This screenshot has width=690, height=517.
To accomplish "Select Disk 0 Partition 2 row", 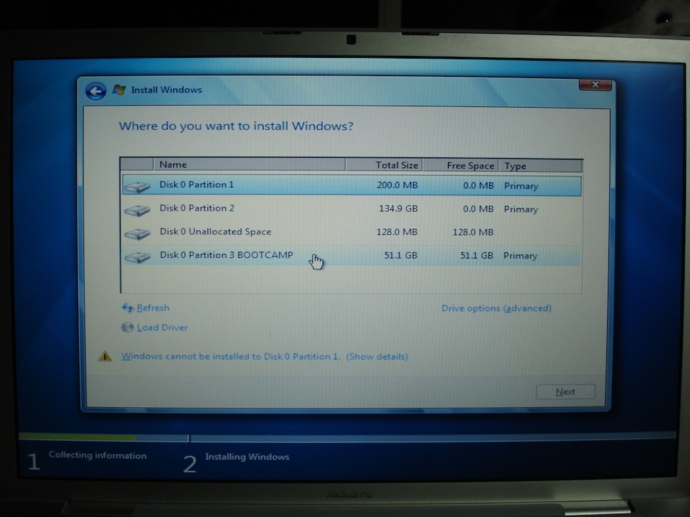I will pos(352,209).
